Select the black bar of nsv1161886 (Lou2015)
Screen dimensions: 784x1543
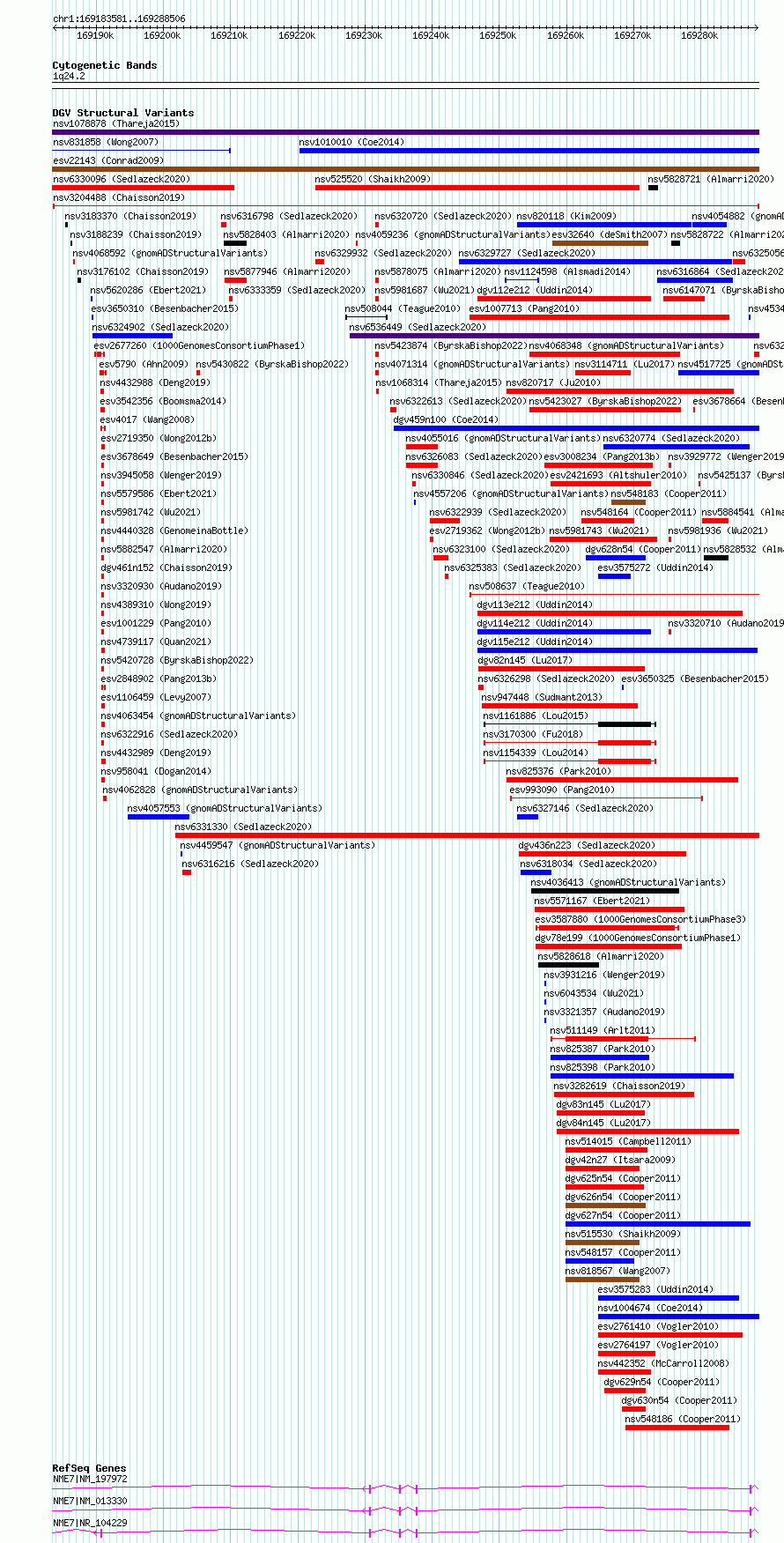[x=625, y=724]
